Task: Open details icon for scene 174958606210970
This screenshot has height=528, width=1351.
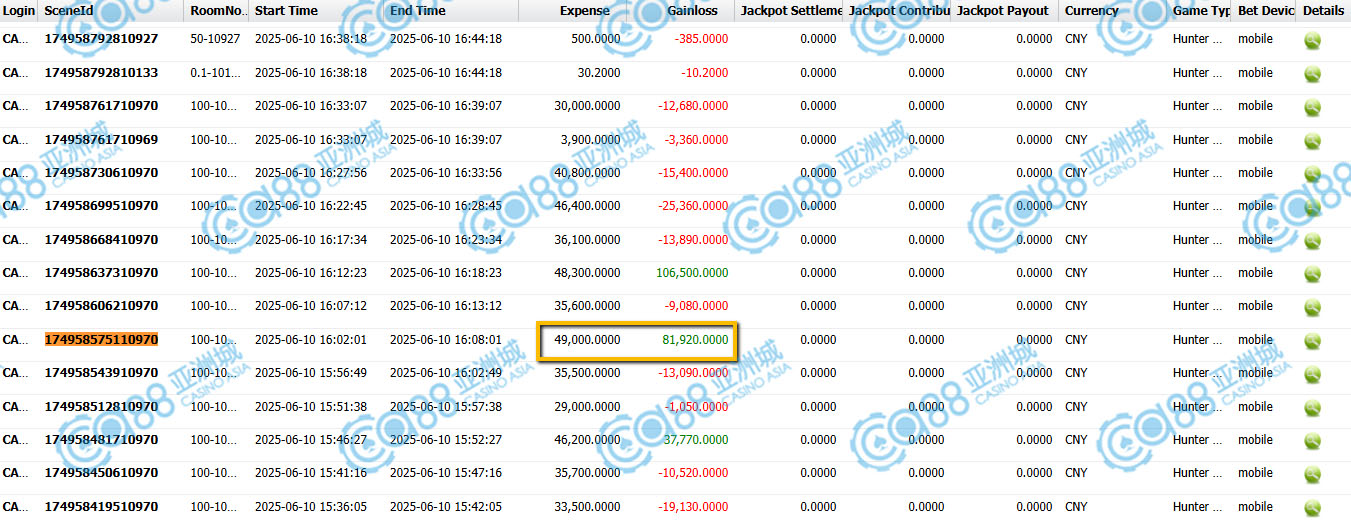Action: pyautogui.click(x=1312, y=307)
